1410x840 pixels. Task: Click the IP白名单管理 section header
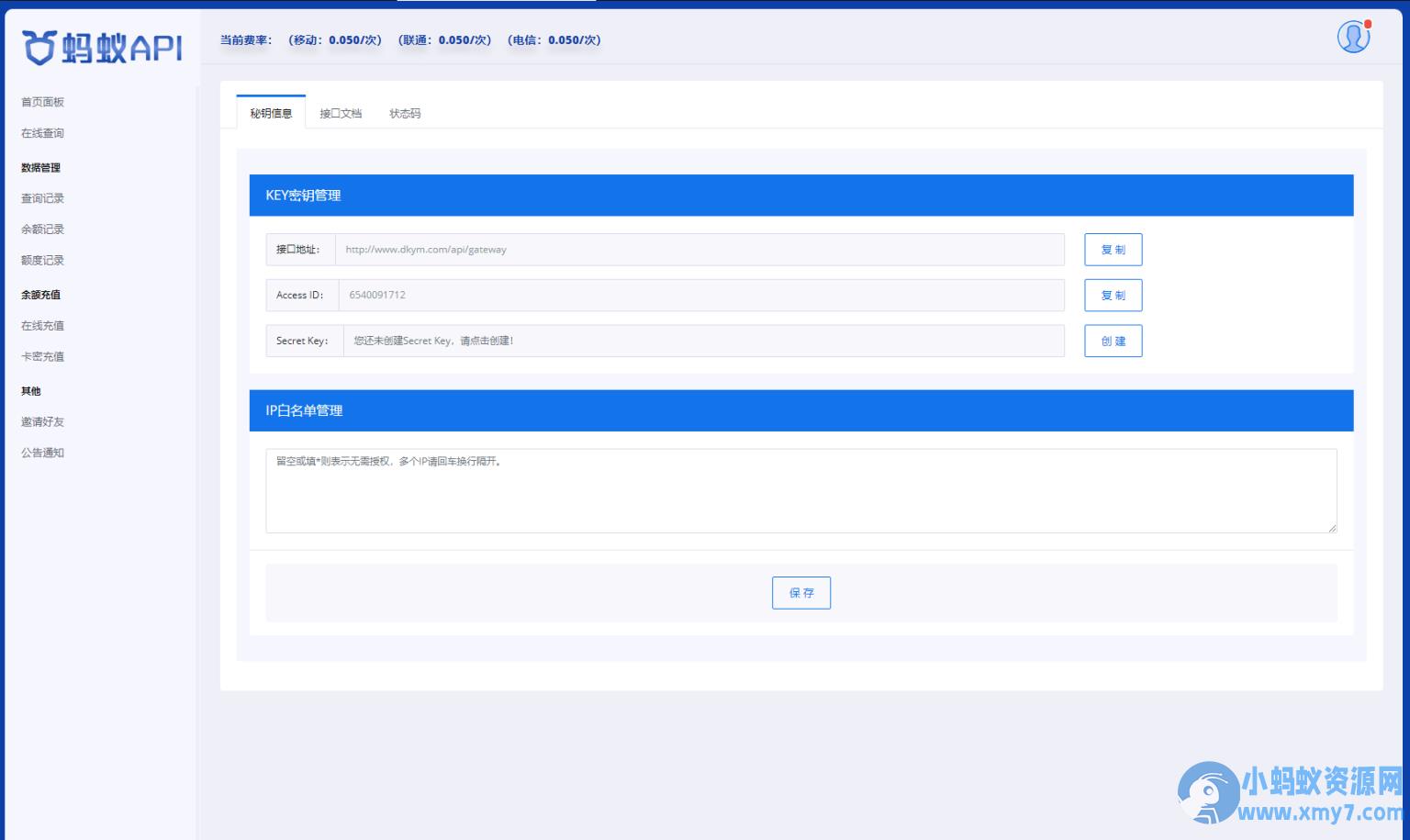tap(801, 410)
